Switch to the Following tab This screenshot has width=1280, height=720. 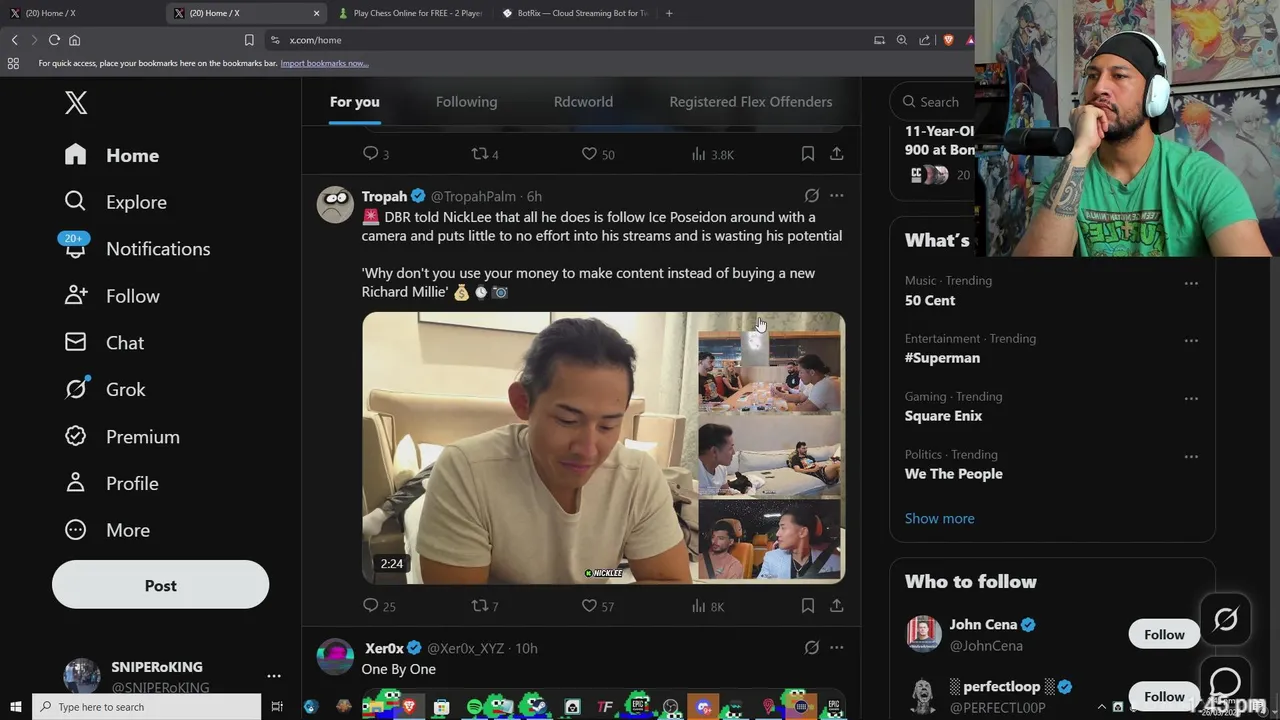click(x=466, y=102)
